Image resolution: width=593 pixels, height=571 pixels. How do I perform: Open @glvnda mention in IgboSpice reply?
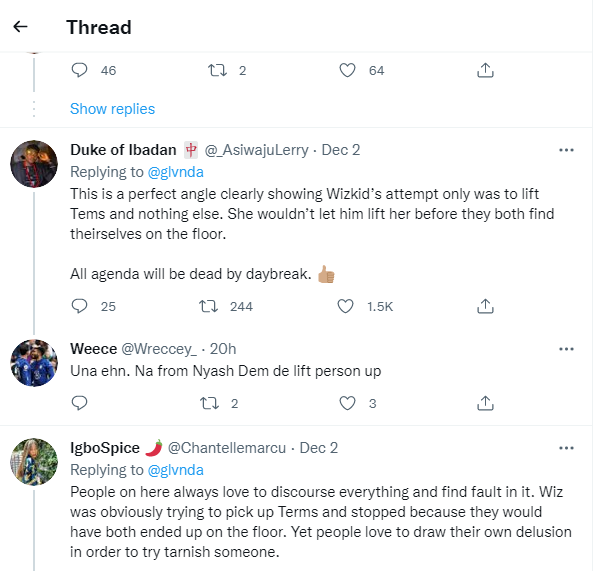[175, 470]
